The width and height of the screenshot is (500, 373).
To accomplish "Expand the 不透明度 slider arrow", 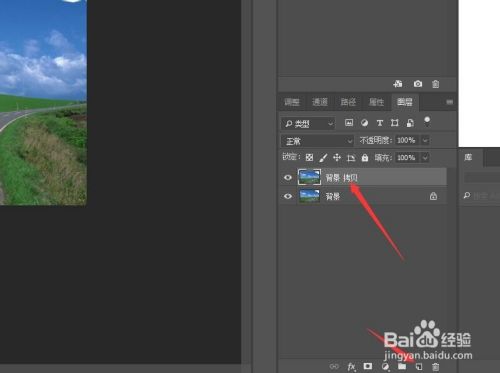I will [x=425, y=140].
